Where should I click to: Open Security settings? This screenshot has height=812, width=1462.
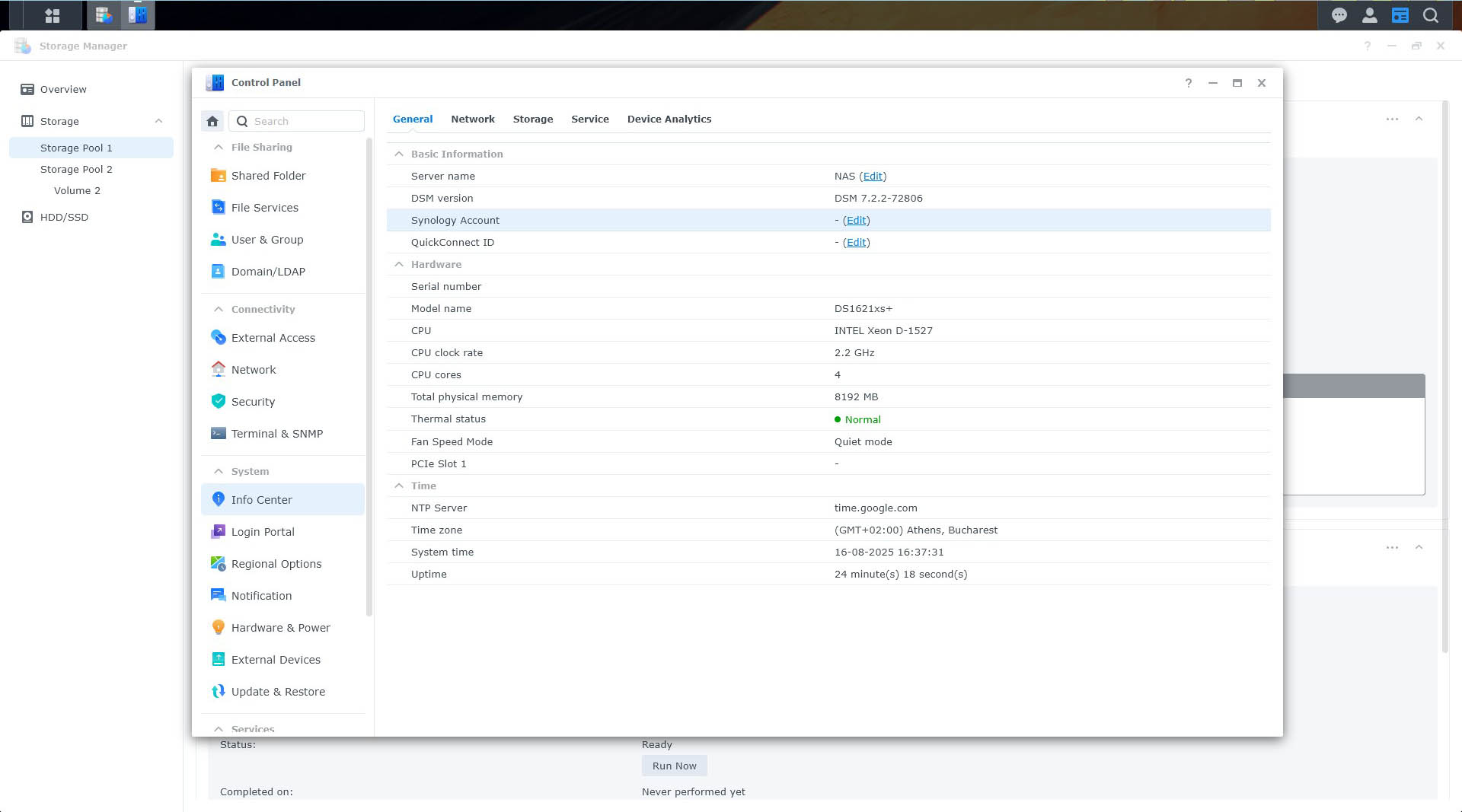[x=283, y=402]
